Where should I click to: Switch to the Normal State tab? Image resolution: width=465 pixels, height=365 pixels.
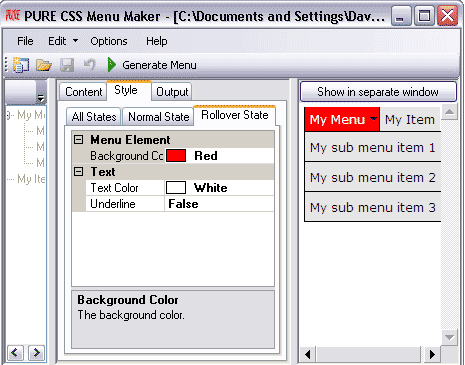[159, 117]
